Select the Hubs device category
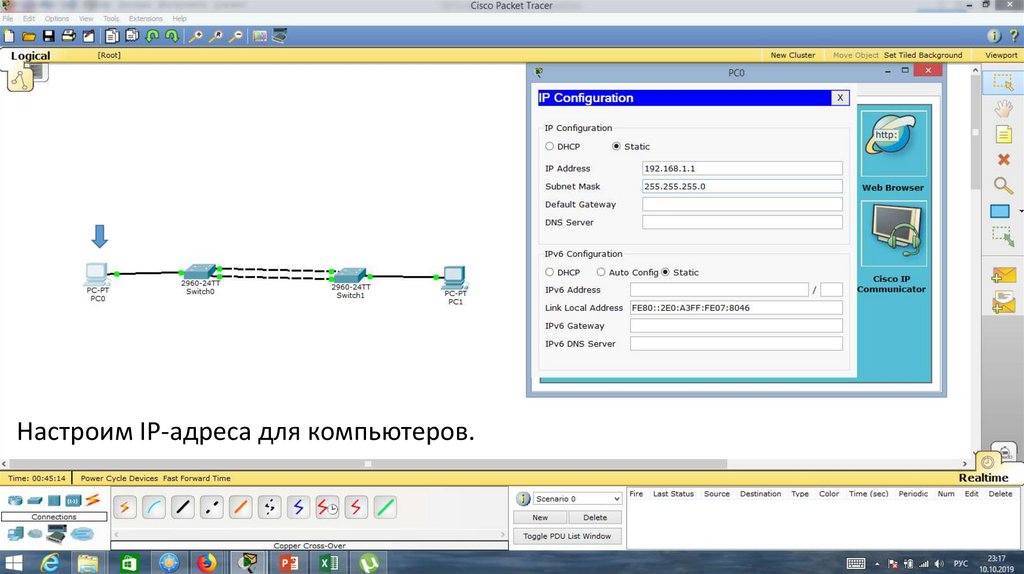This screenshot has width=1024, height=574. pos(54,501)
